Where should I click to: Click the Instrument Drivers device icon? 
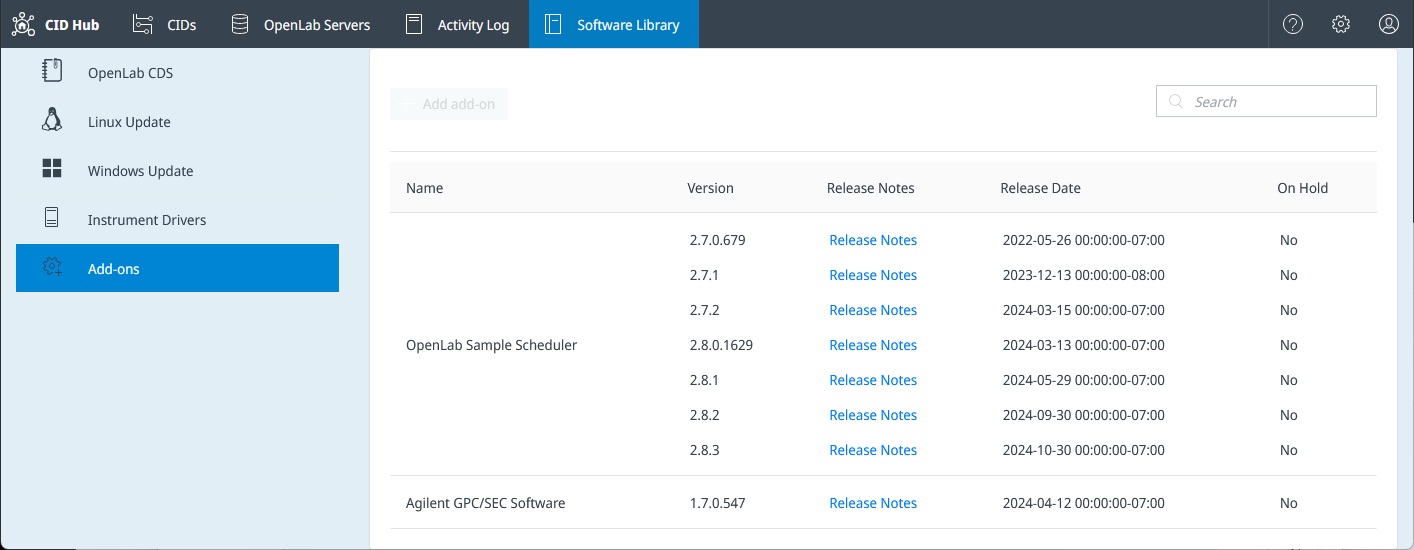(52, 217)
